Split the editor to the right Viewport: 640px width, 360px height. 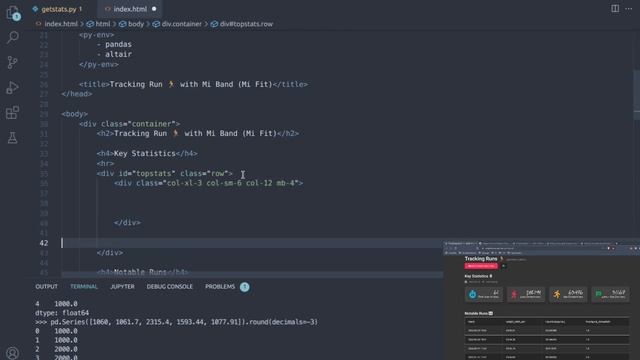click(x=615, y=9)
